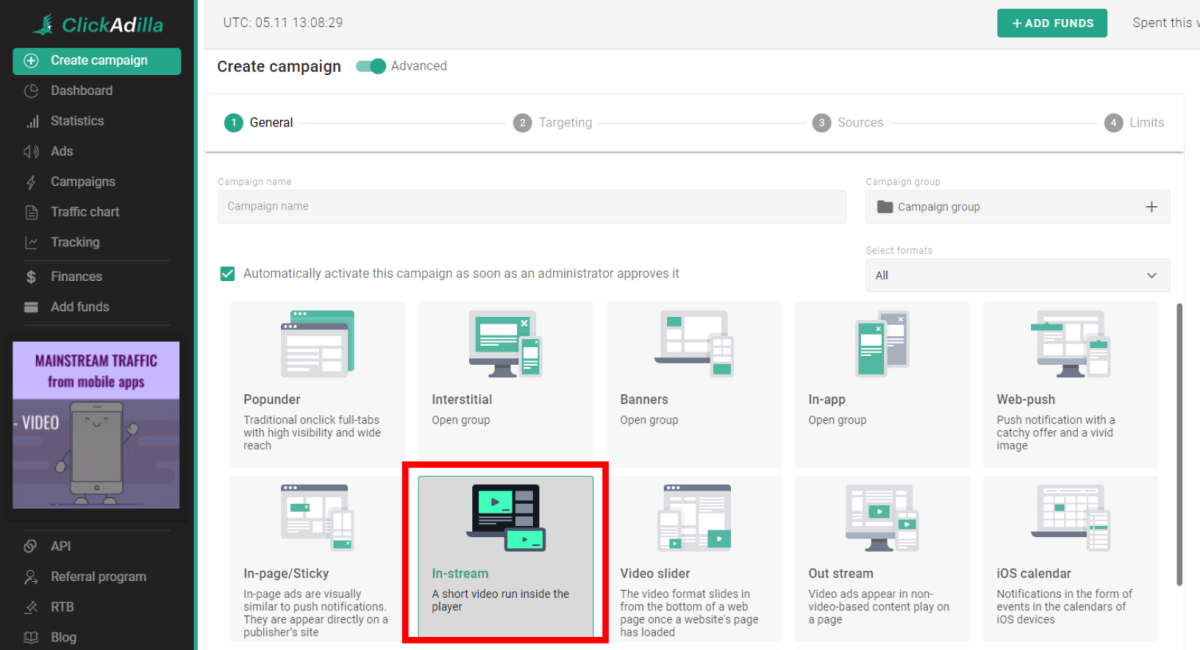Click the ADD FUNDS button
This screenshot has width=1200, height=650.
[1052, 22]
